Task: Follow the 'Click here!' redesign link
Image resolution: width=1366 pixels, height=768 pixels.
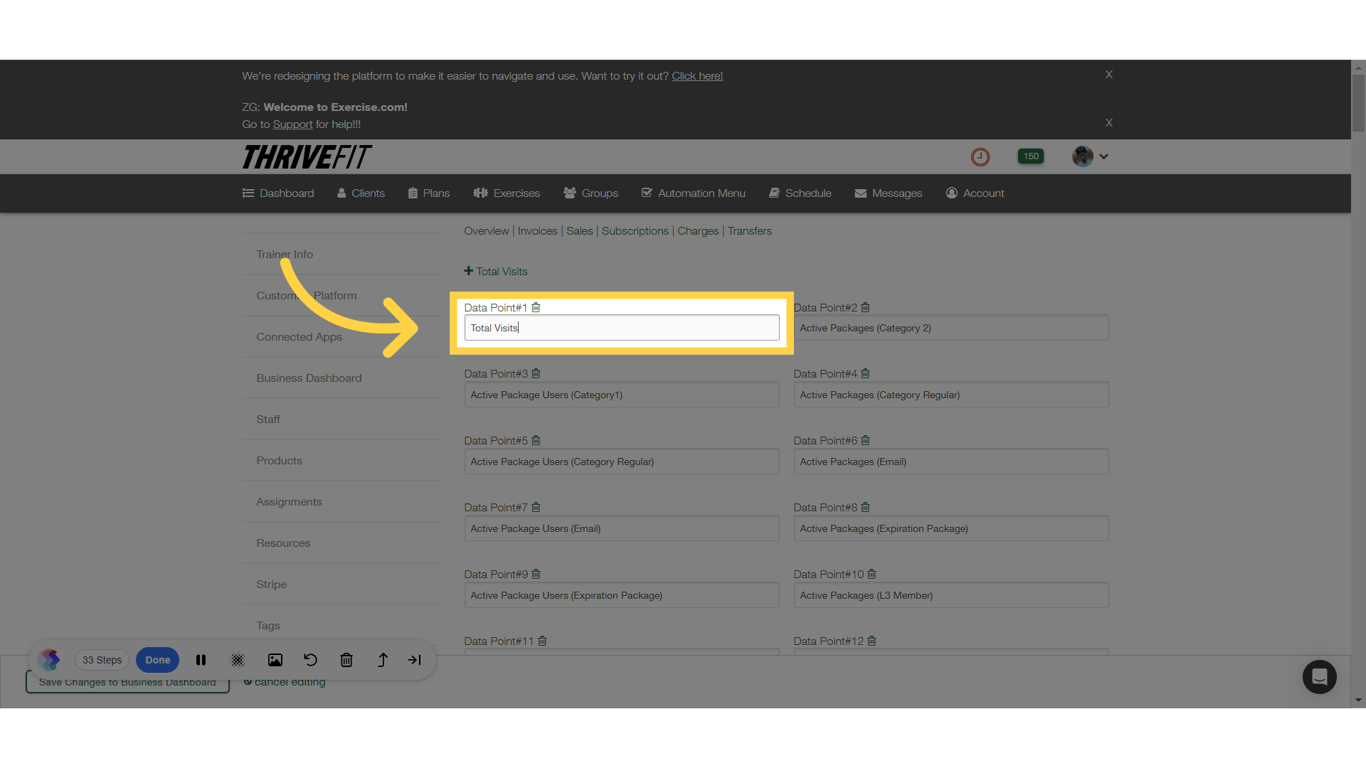Action: click(x=697, y=76)
